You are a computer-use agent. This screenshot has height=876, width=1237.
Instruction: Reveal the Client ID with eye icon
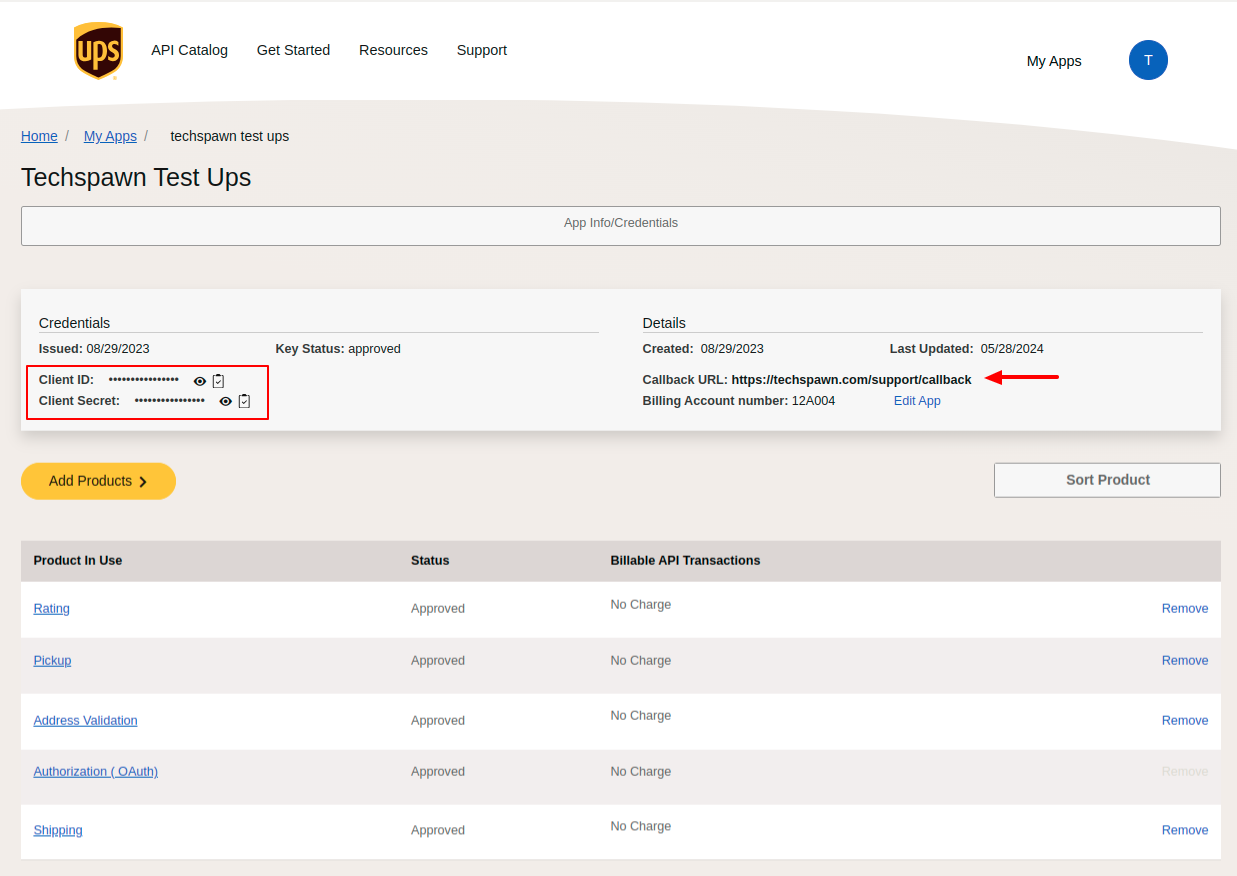point(200,381)
